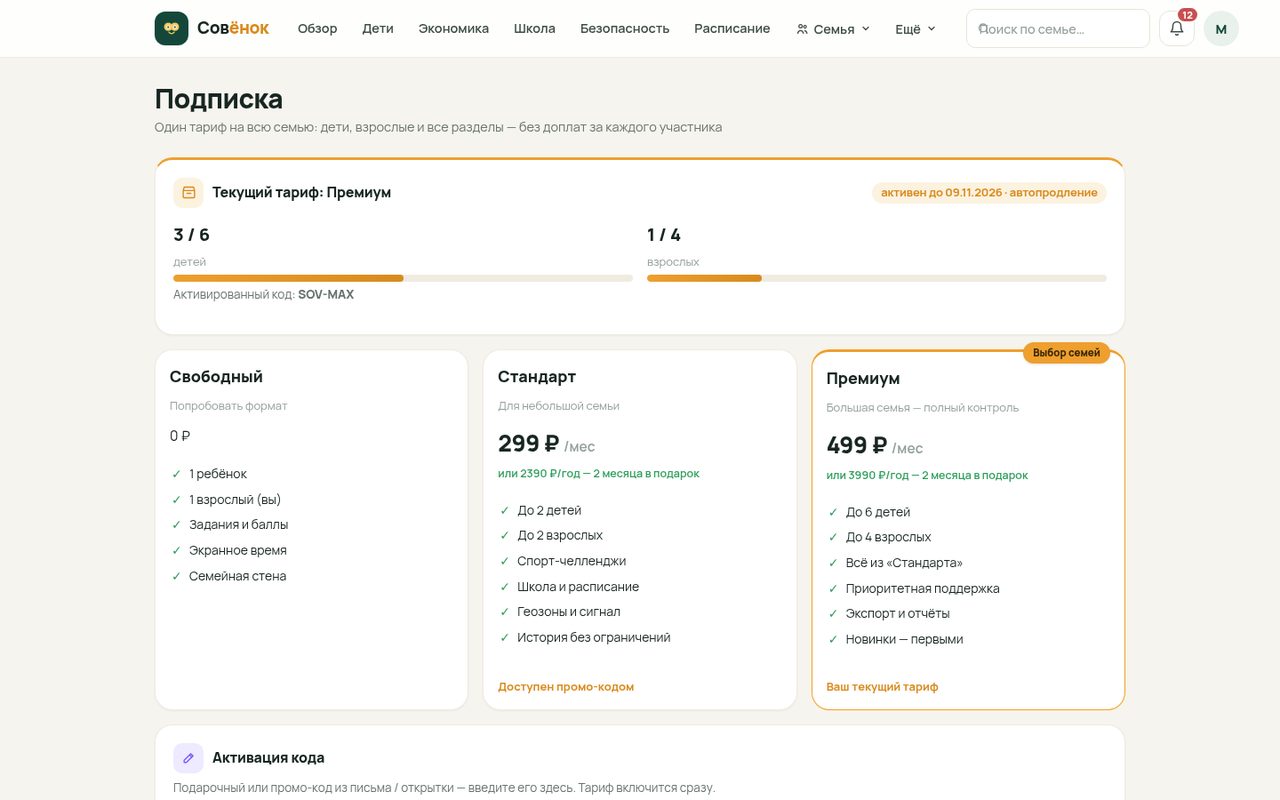The height and width of the screenshot is (800, 1280).
Task: Open the Безопасность page
Action: (x=625, y=28)
